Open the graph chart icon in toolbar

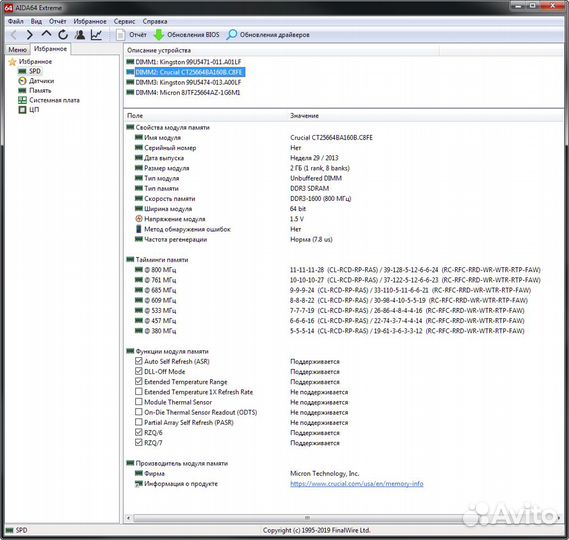96,35
